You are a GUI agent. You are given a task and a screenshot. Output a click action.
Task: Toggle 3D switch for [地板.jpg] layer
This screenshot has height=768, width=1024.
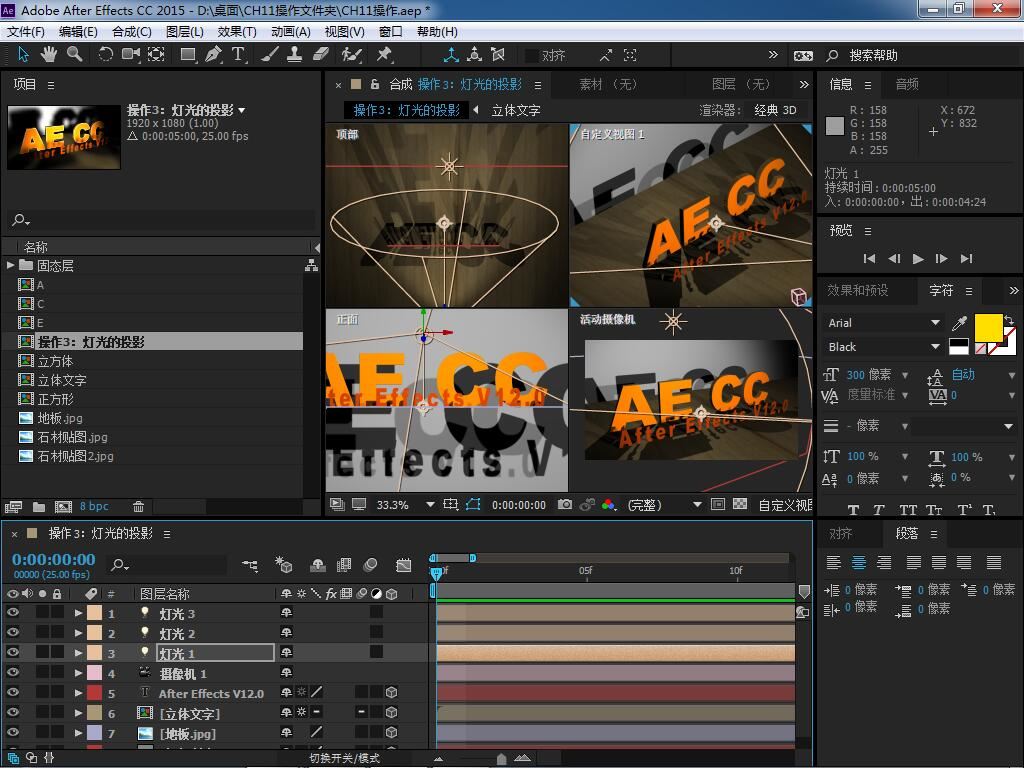point(391,733)
